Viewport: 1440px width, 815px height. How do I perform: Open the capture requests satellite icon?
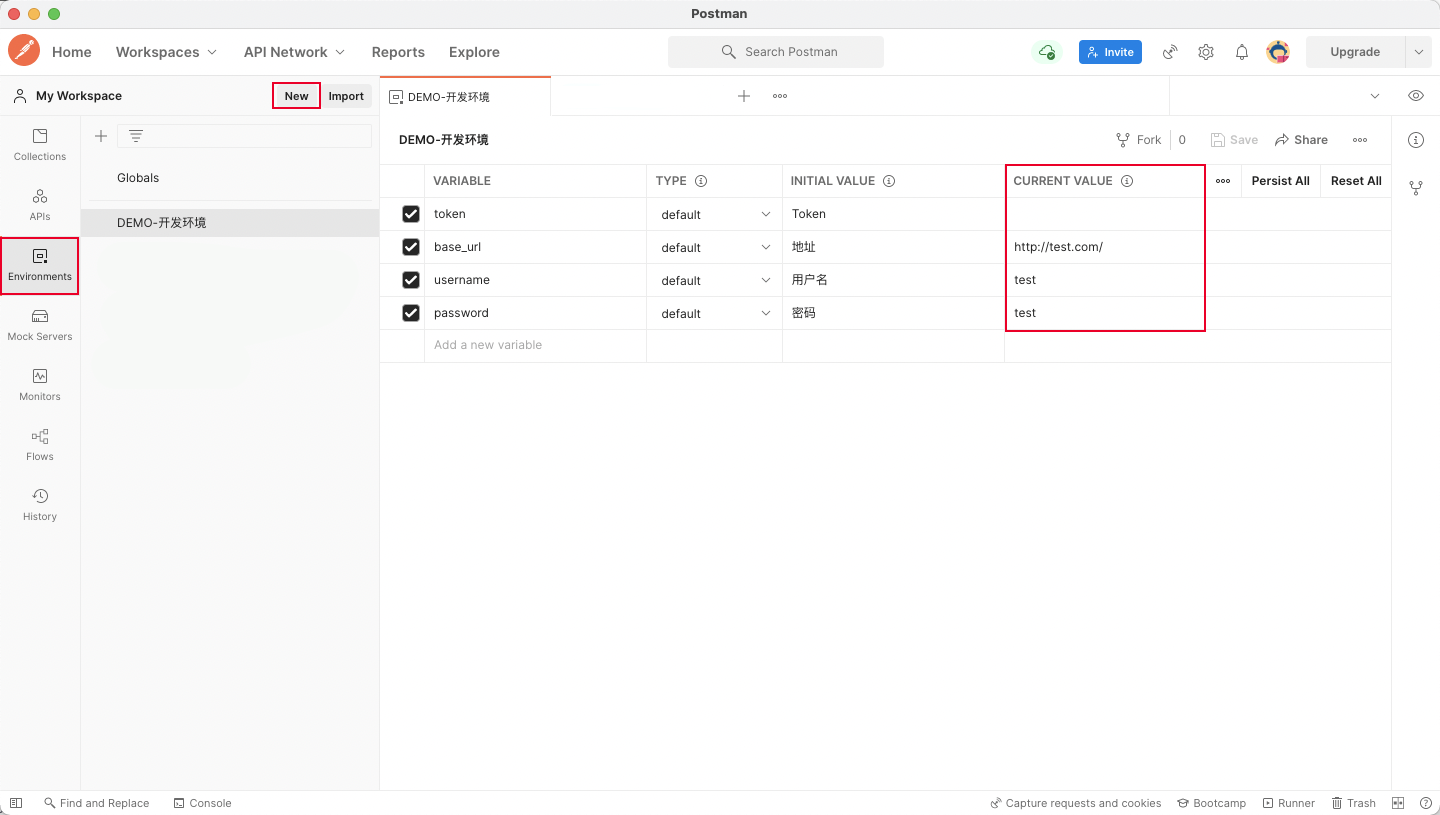[1170, 52]
